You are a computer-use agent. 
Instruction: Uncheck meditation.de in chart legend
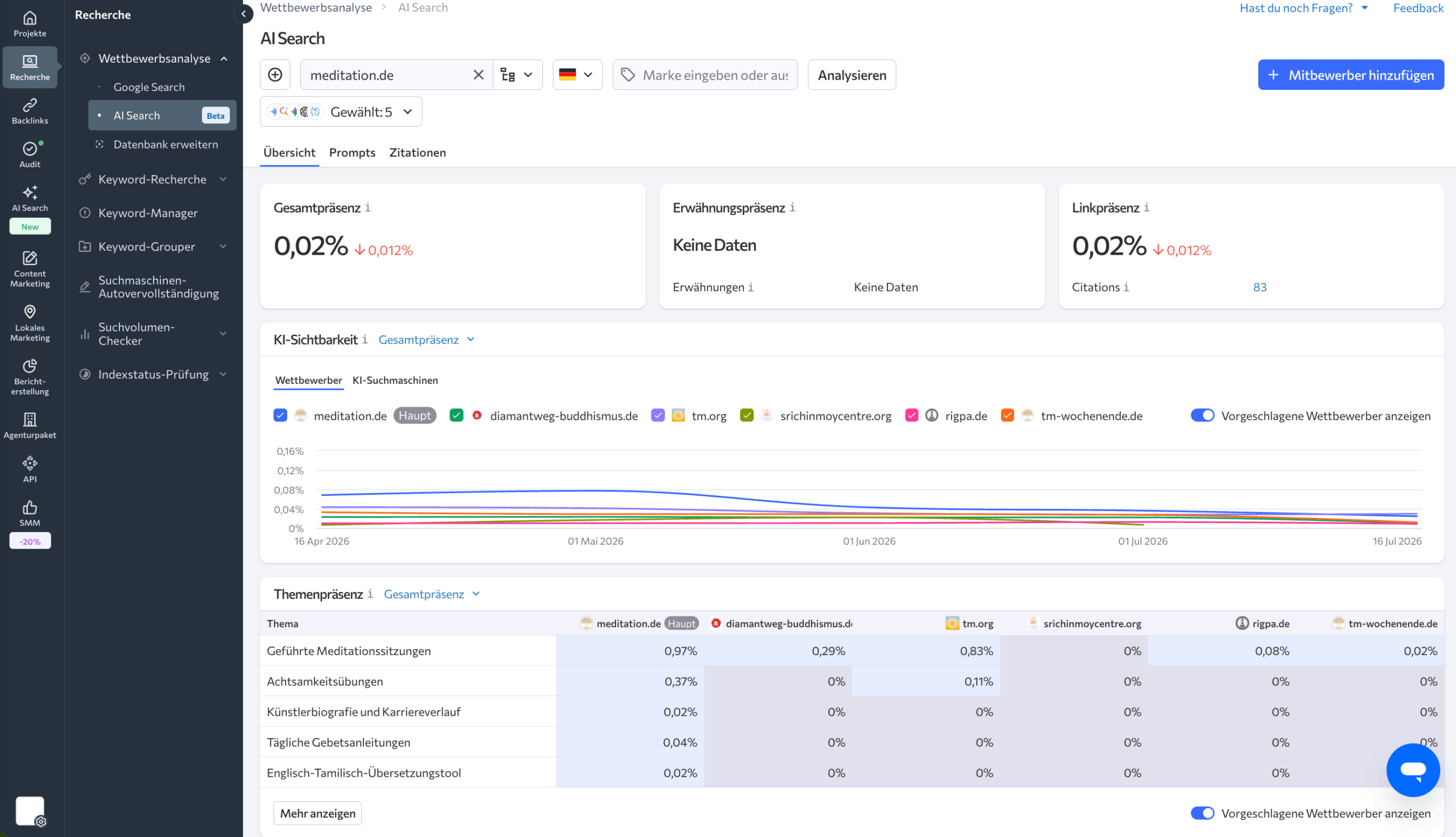tap(280, 415)
